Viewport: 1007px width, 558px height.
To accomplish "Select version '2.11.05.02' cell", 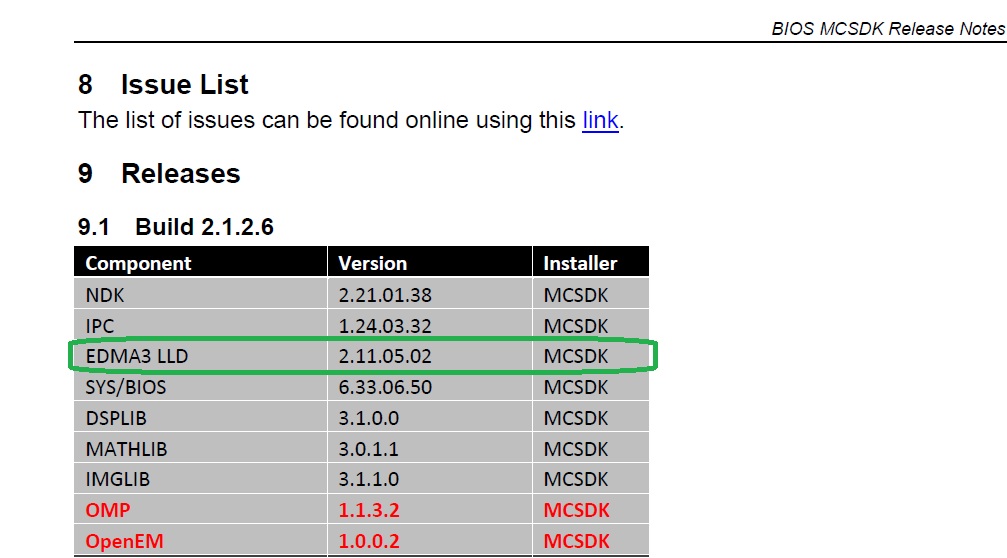I will click(x=430, y=356).
